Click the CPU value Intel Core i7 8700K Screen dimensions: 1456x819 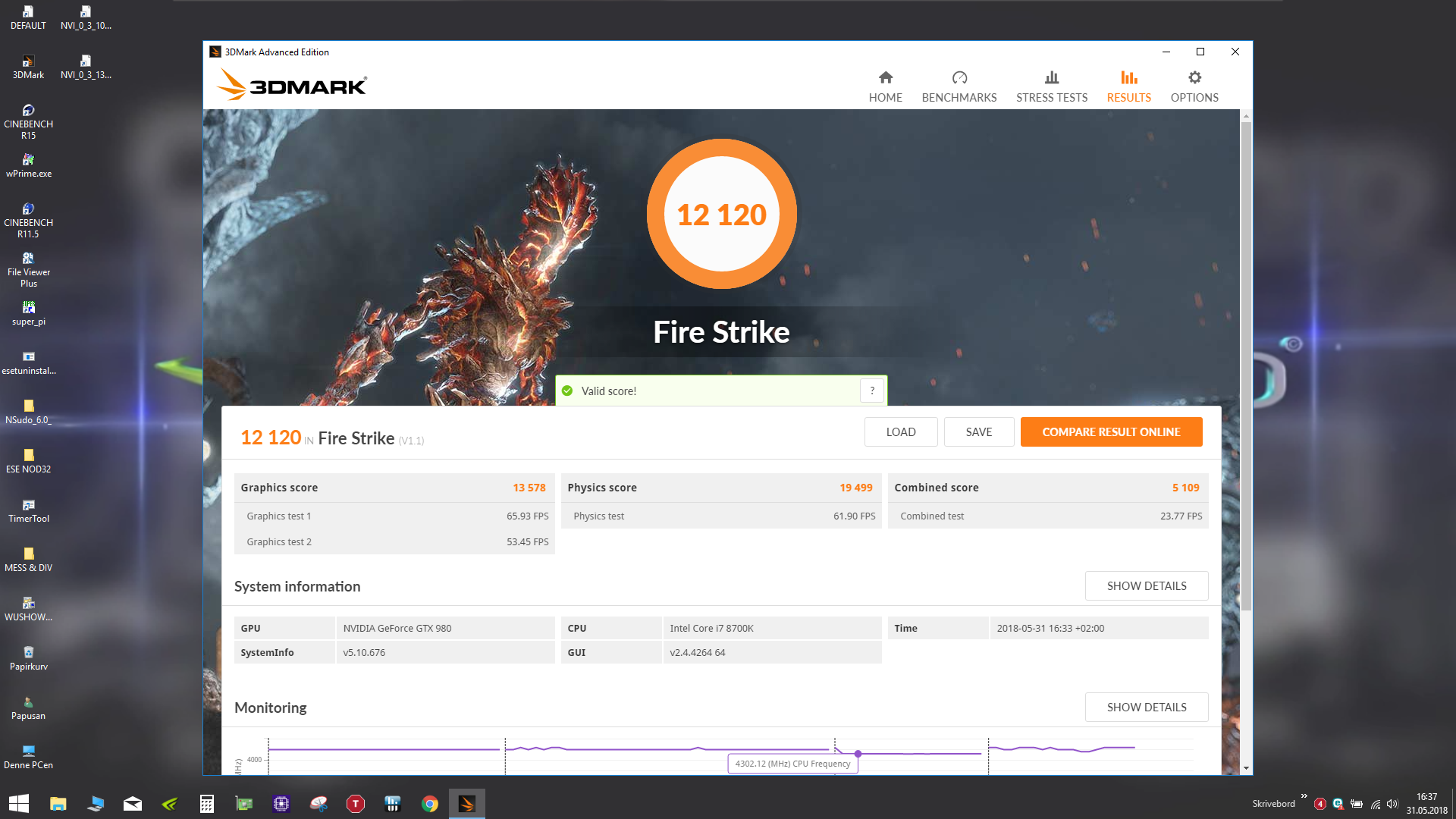711,628
